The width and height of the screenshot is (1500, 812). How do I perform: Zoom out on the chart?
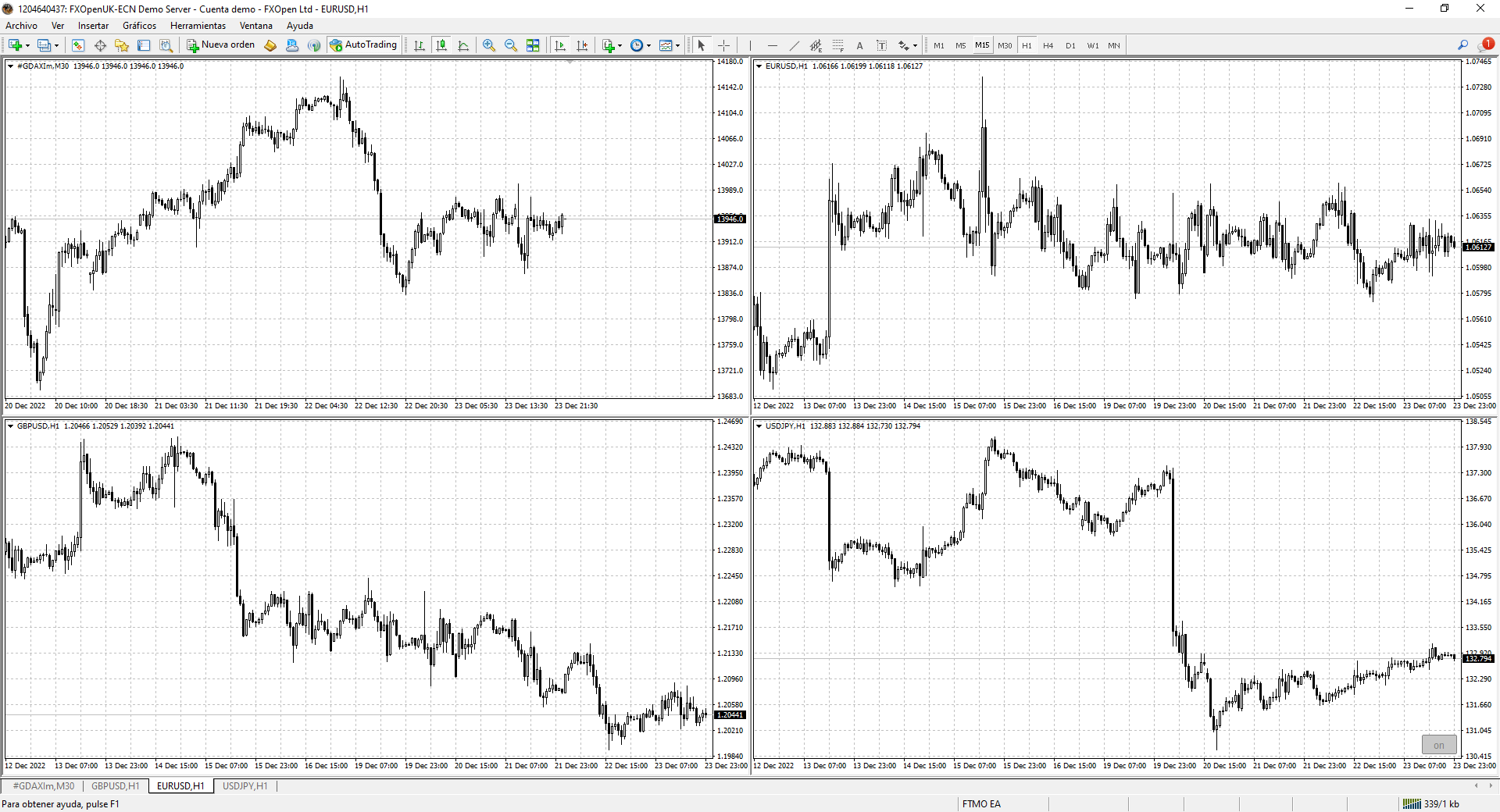coord(511,45)
